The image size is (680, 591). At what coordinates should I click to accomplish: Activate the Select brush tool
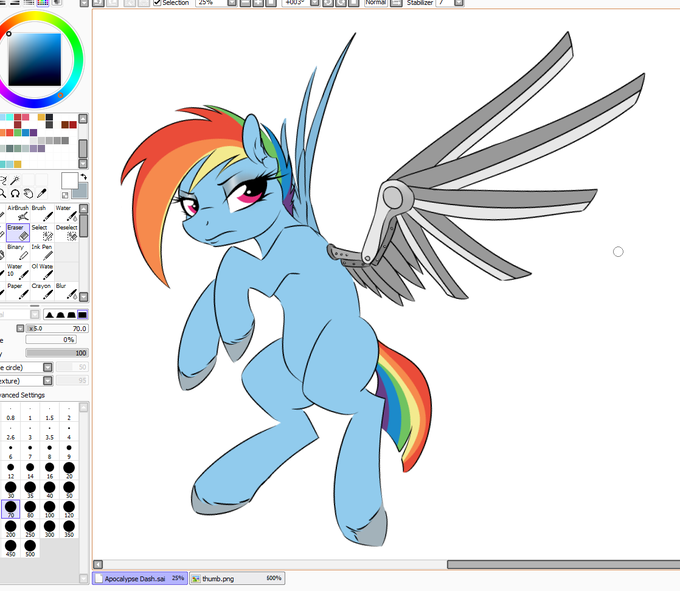[x=42, y=233]
